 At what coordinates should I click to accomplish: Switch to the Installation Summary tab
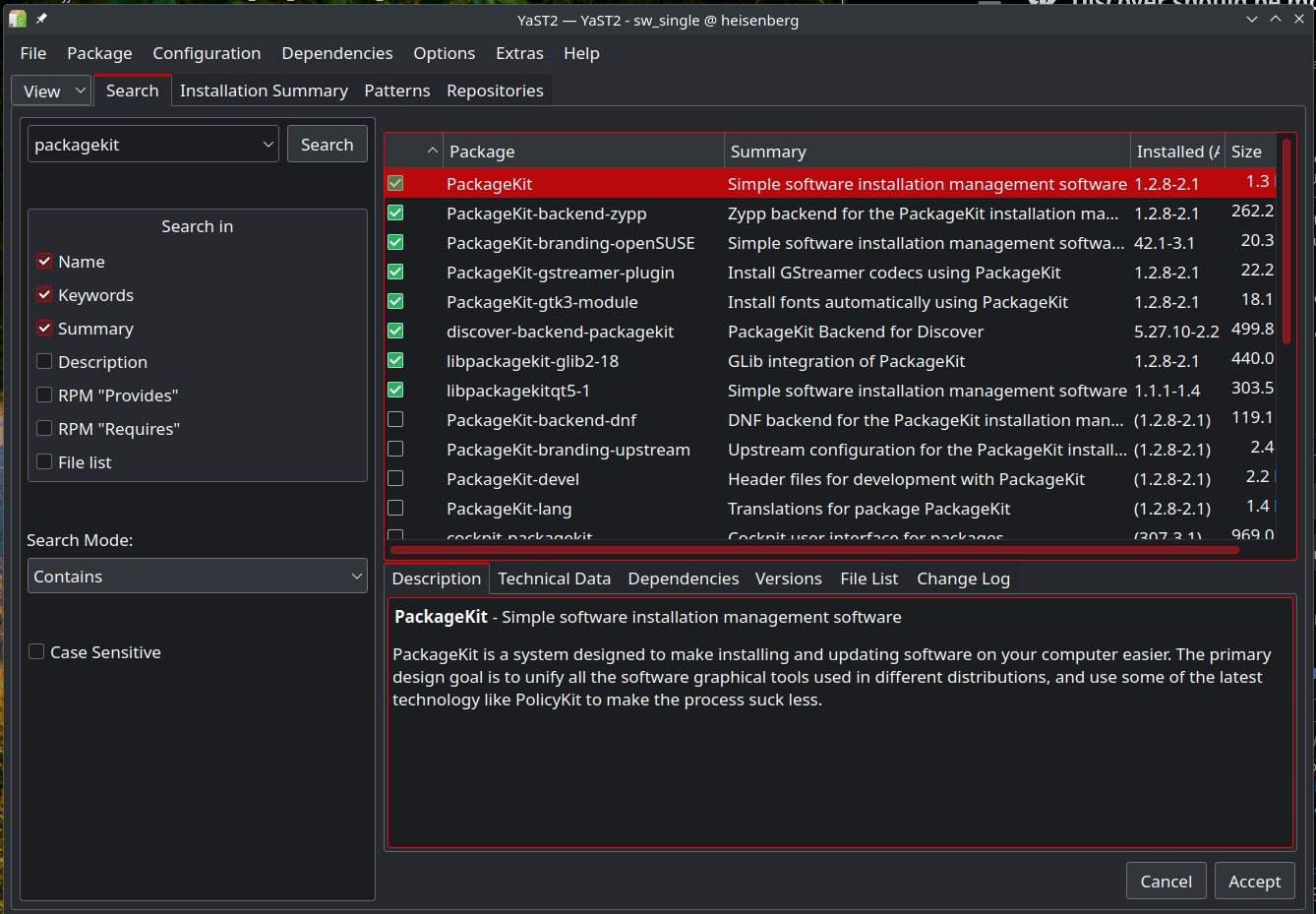(264, 91)
